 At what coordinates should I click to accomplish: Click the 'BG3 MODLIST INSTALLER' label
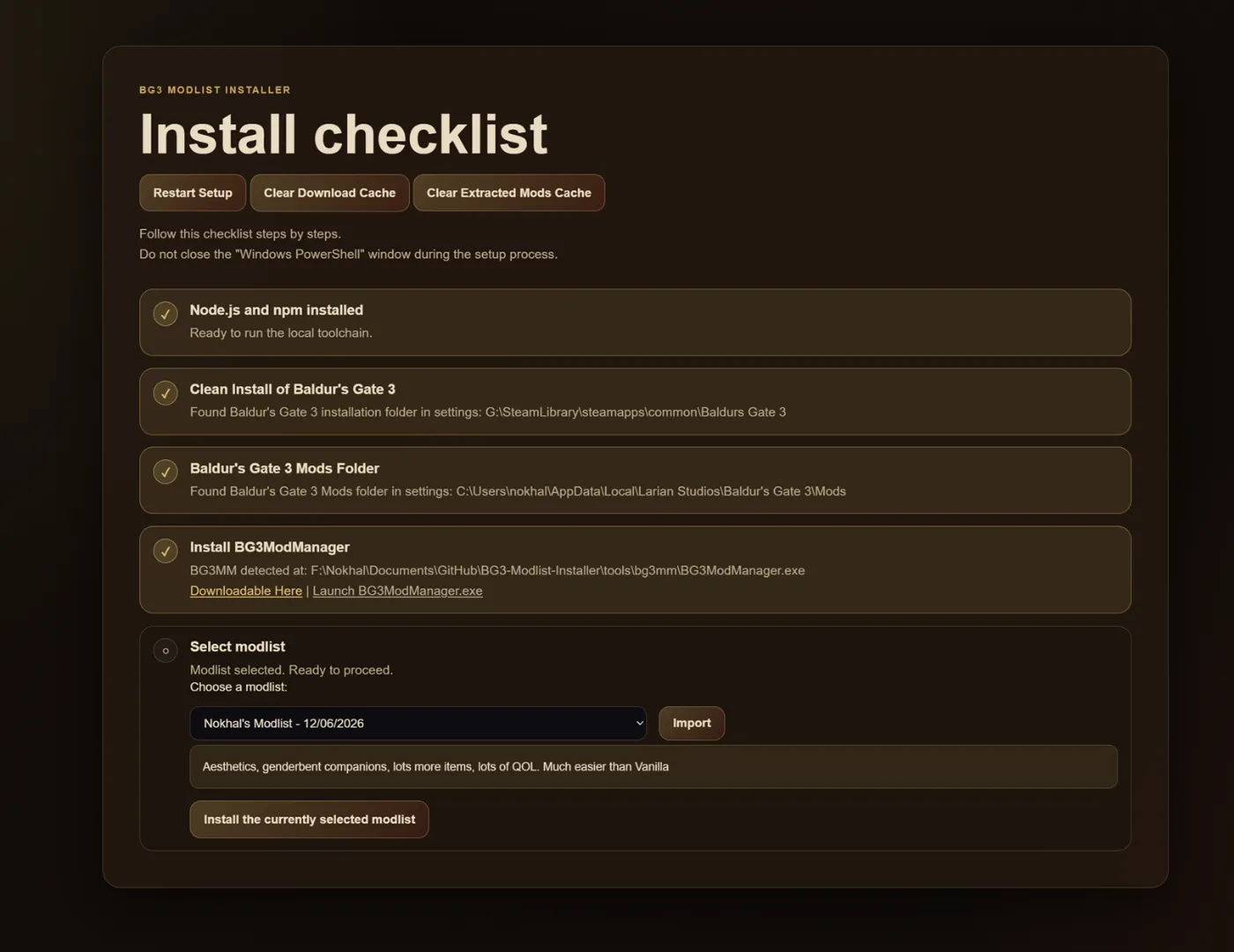click(x=215, y=90)
